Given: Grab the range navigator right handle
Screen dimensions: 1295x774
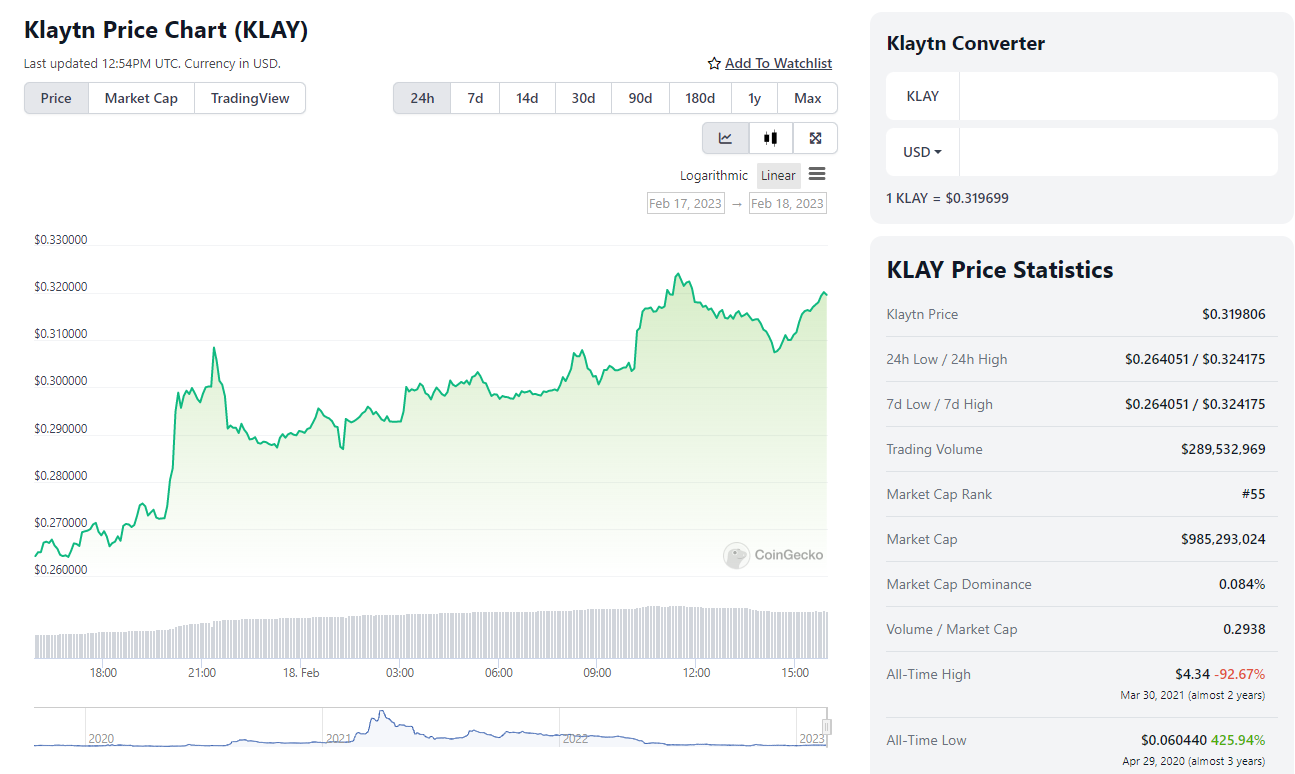Looking at the screenshot, I should click(827, 727).
